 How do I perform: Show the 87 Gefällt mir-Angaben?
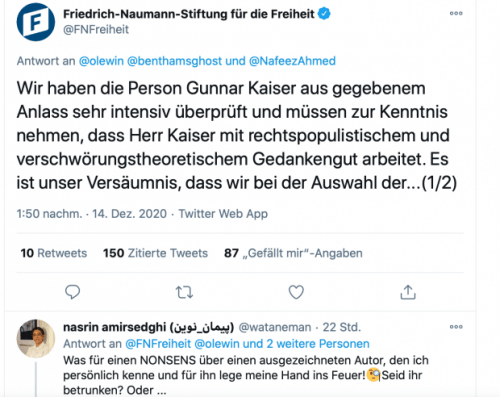pyautogui.click(x=293, y=253)
